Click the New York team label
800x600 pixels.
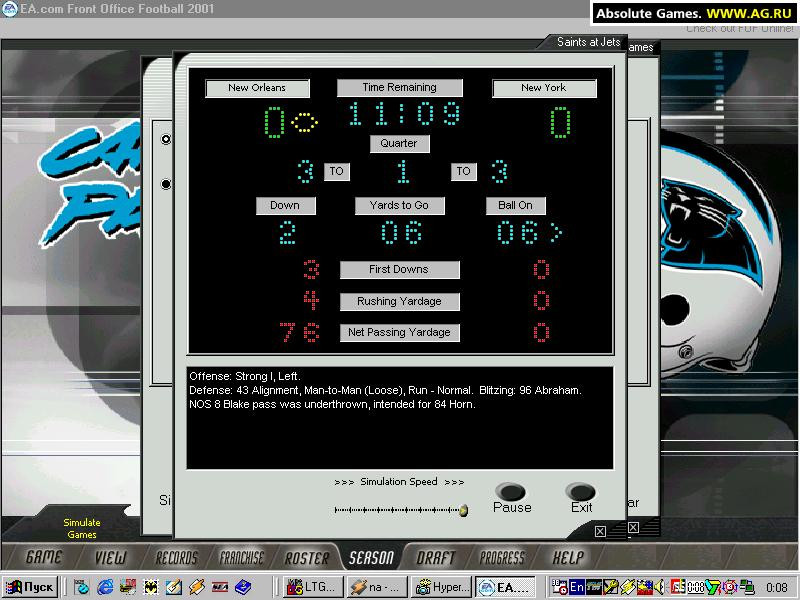544,88
